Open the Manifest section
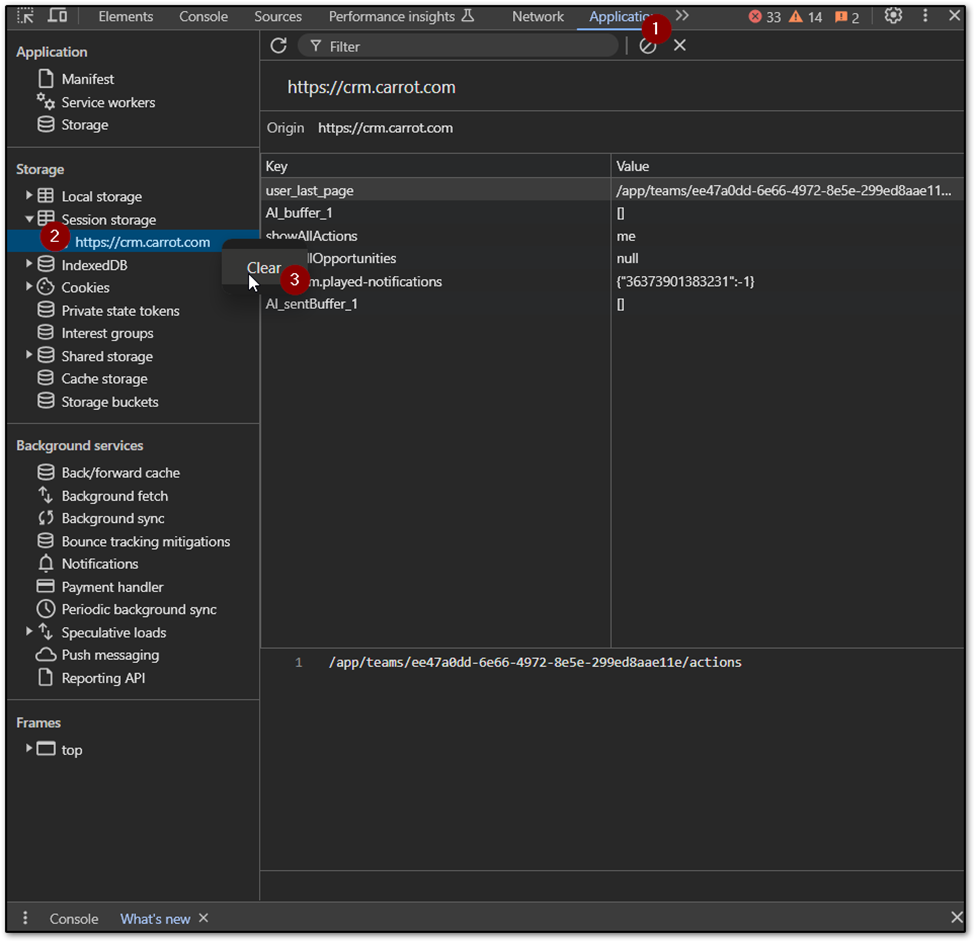 click(88, 79)
